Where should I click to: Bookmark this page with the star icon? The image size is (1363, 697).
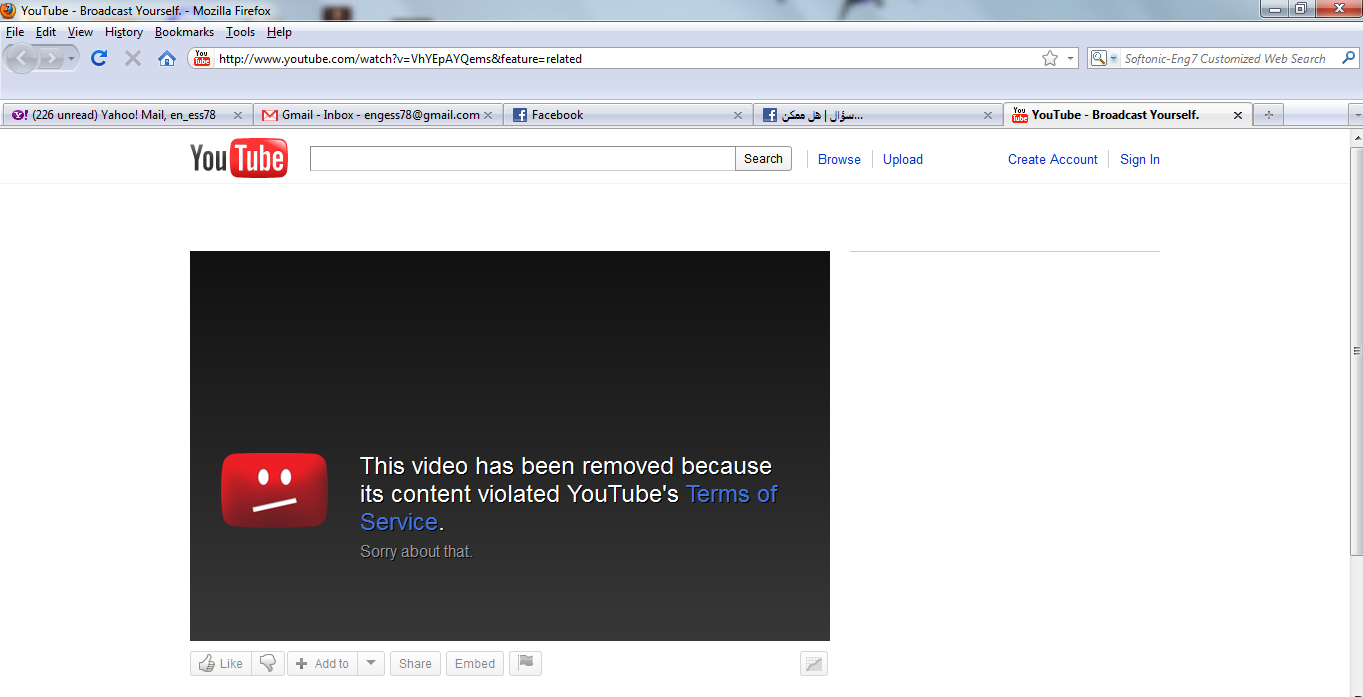coord(1050,58)
